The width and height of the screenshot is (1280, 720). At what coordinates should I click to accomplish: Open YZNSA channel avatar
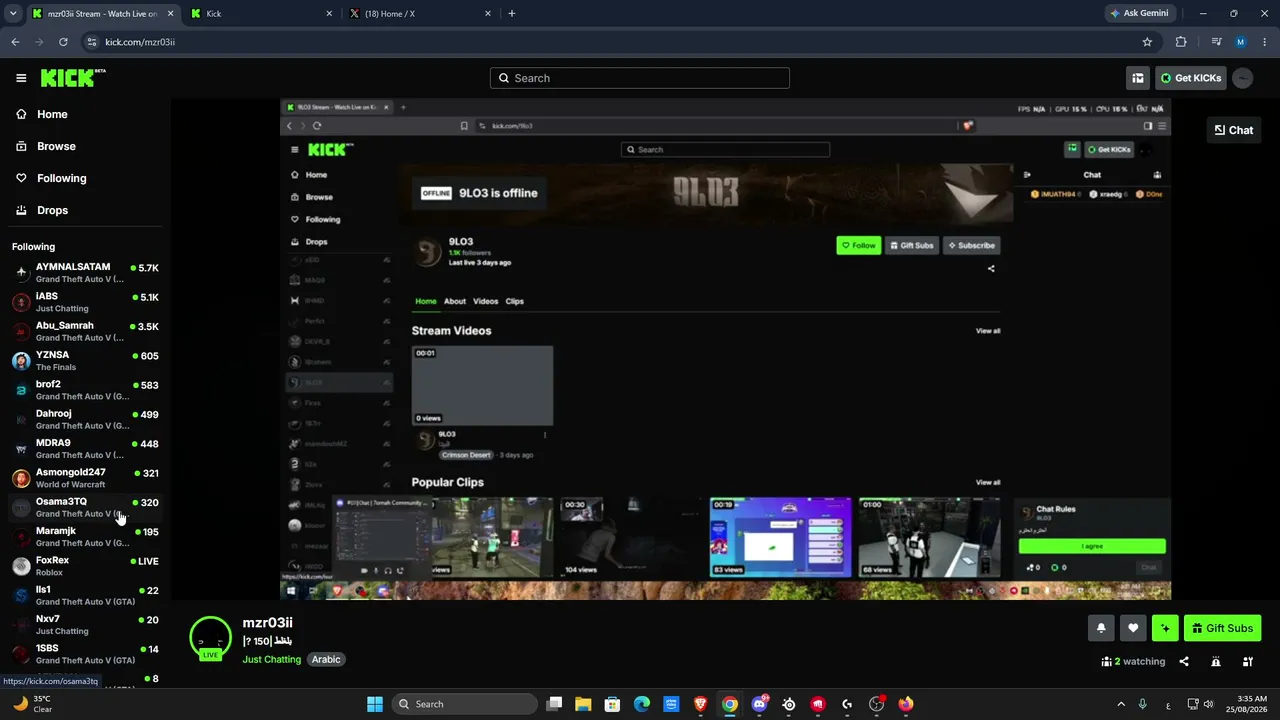point(21,361)
